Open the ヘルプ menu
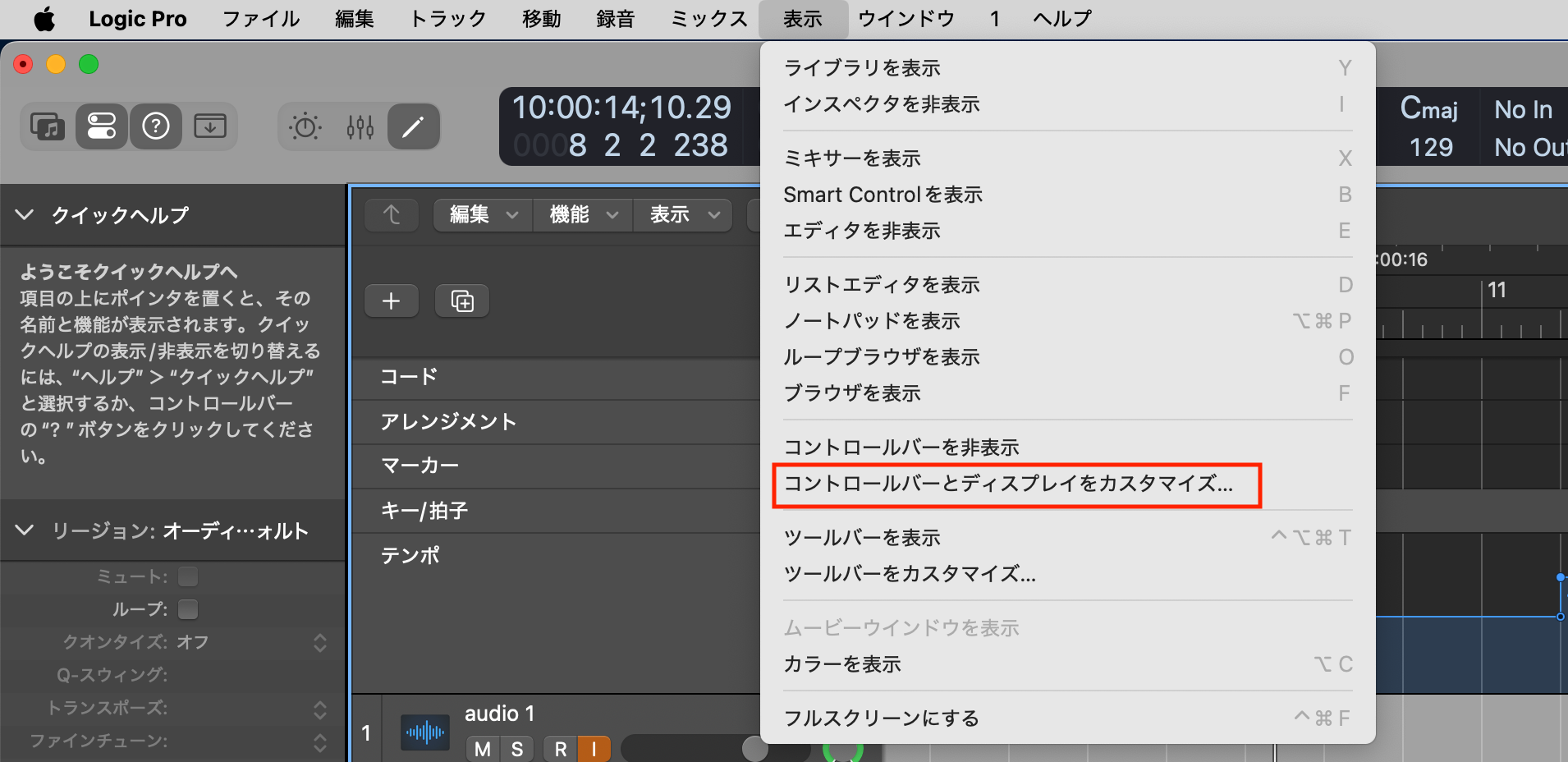This screenshot has width=1568, height=762. click(x=1062, y=18)
